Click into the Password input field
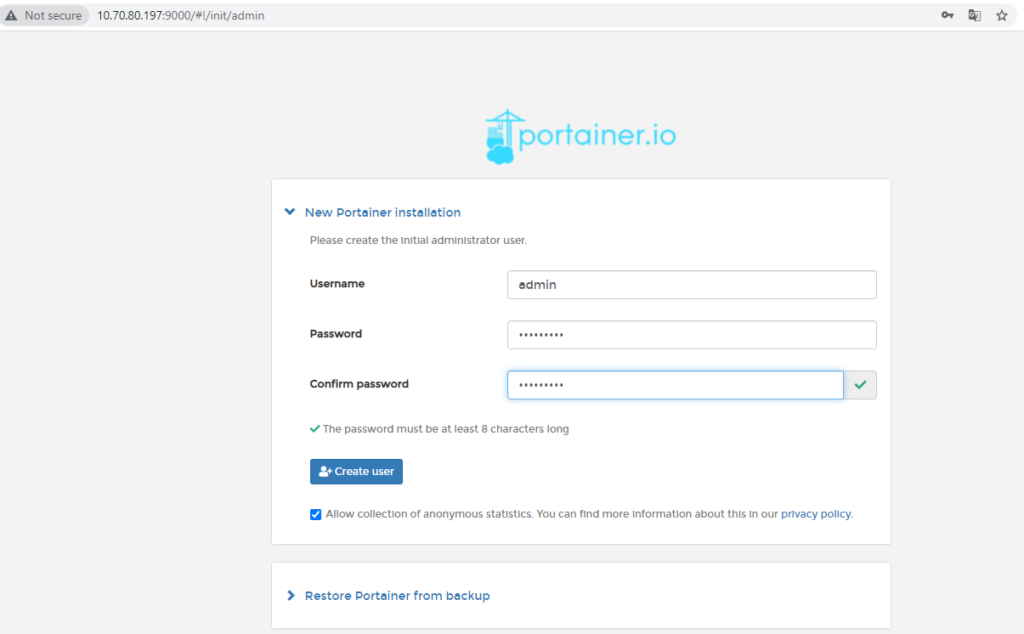 [691, 335]
